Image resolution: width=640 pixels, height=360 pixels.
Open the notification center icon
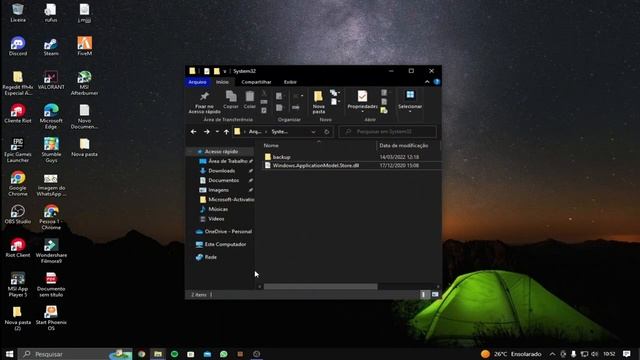click(x=627, y=354)
